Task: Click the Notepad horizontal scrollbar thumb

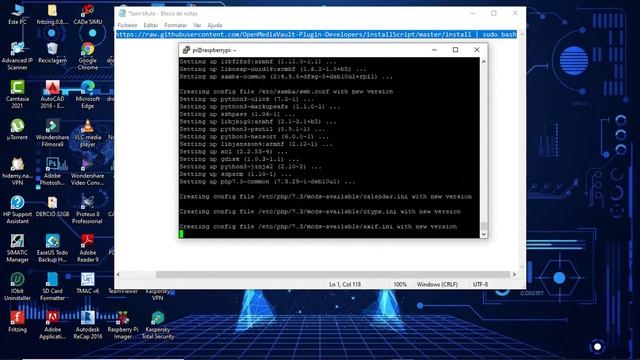Action: click(x=333, y=275)
